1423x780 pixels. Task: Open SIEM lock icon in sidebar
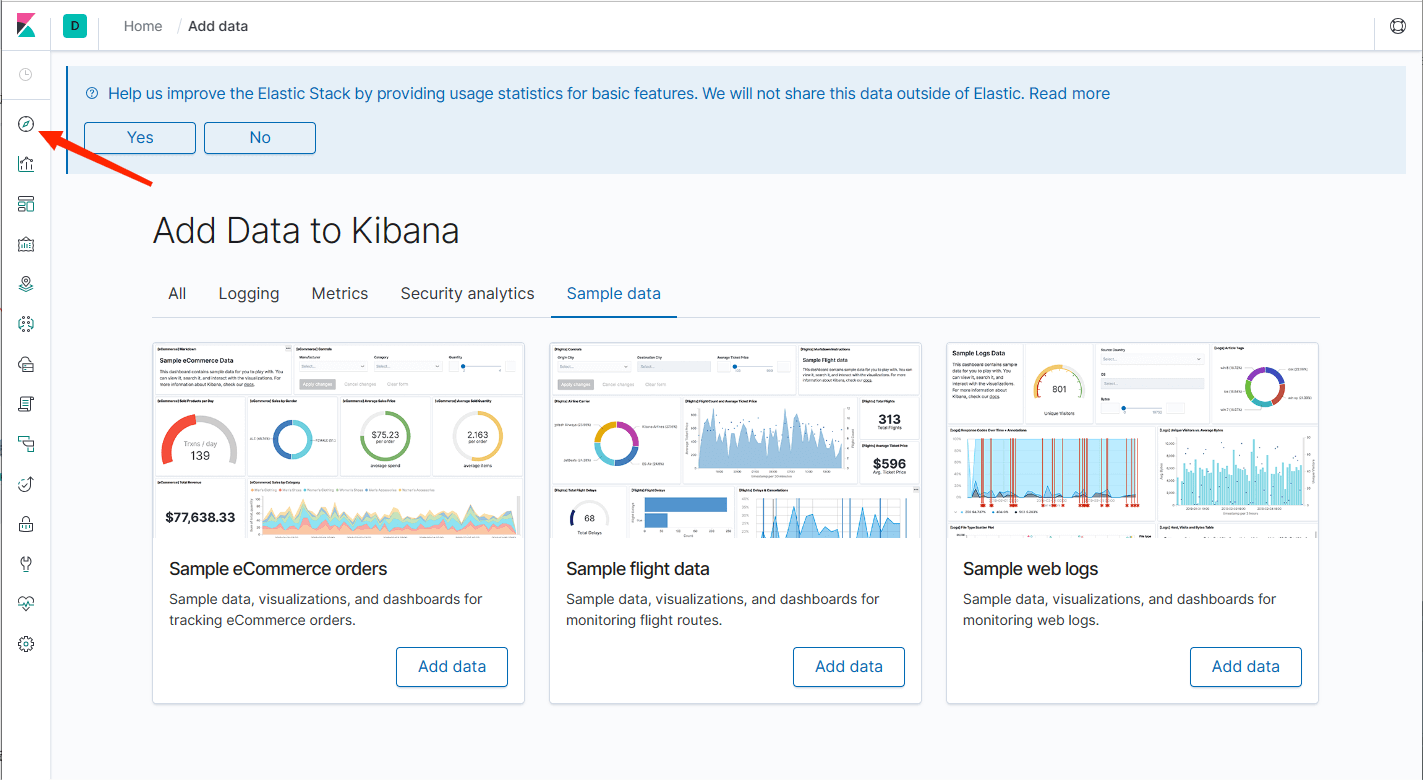[x=26, y=524]
